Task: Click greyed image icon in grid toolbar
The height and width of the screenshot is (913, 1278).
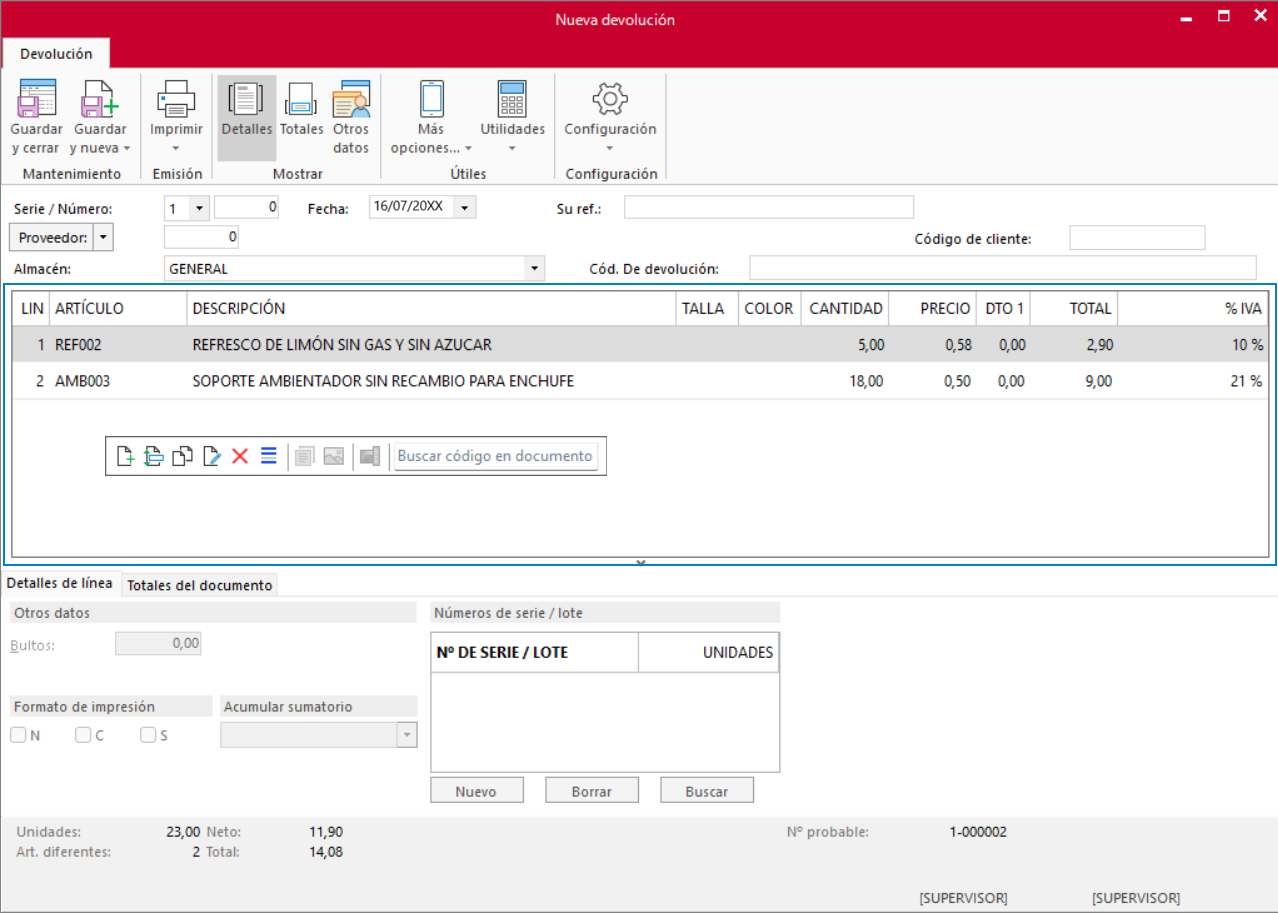Action: point(334,456)
